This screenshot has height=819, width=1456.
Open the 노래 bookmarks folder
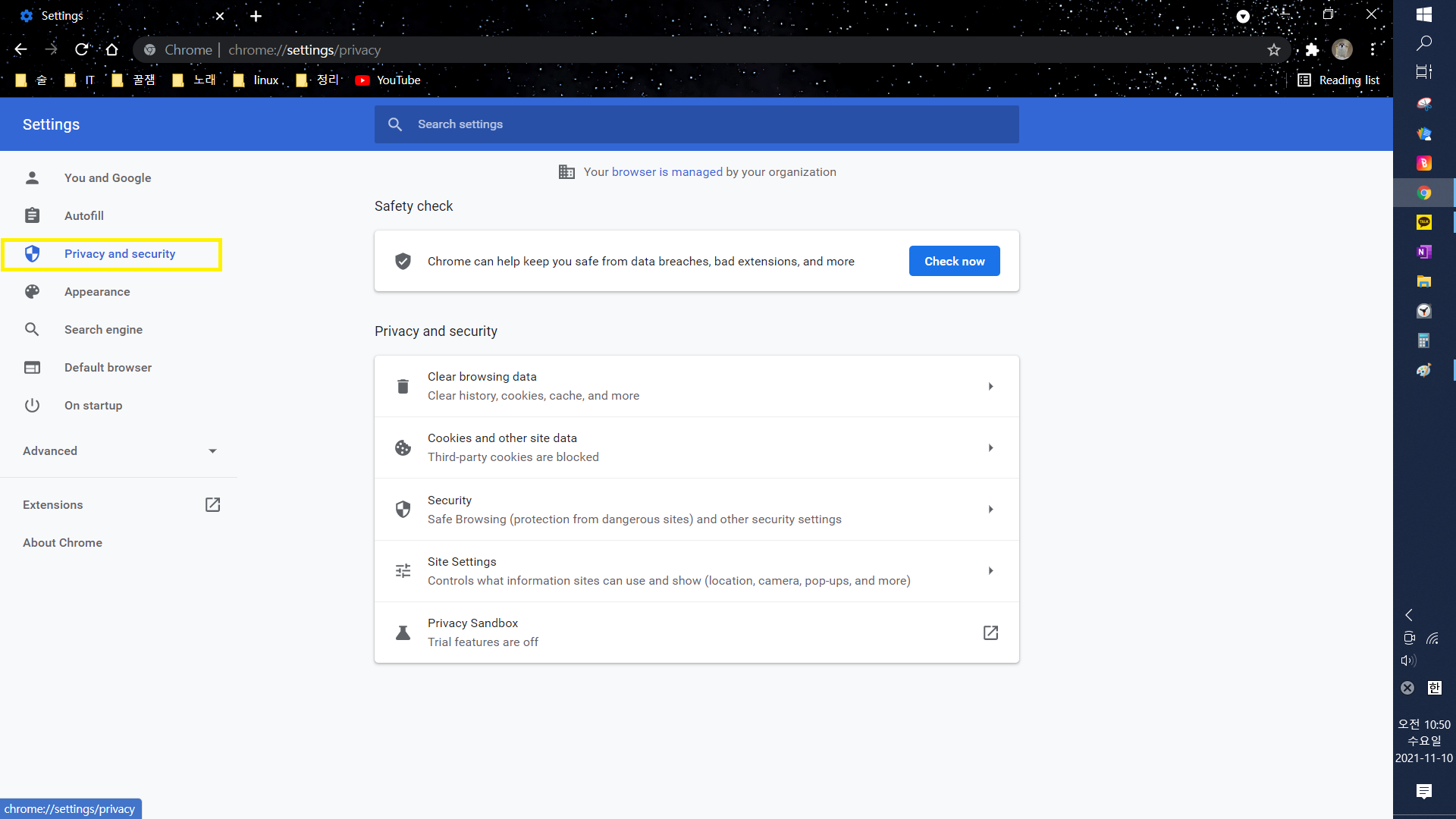coord(194,80)
